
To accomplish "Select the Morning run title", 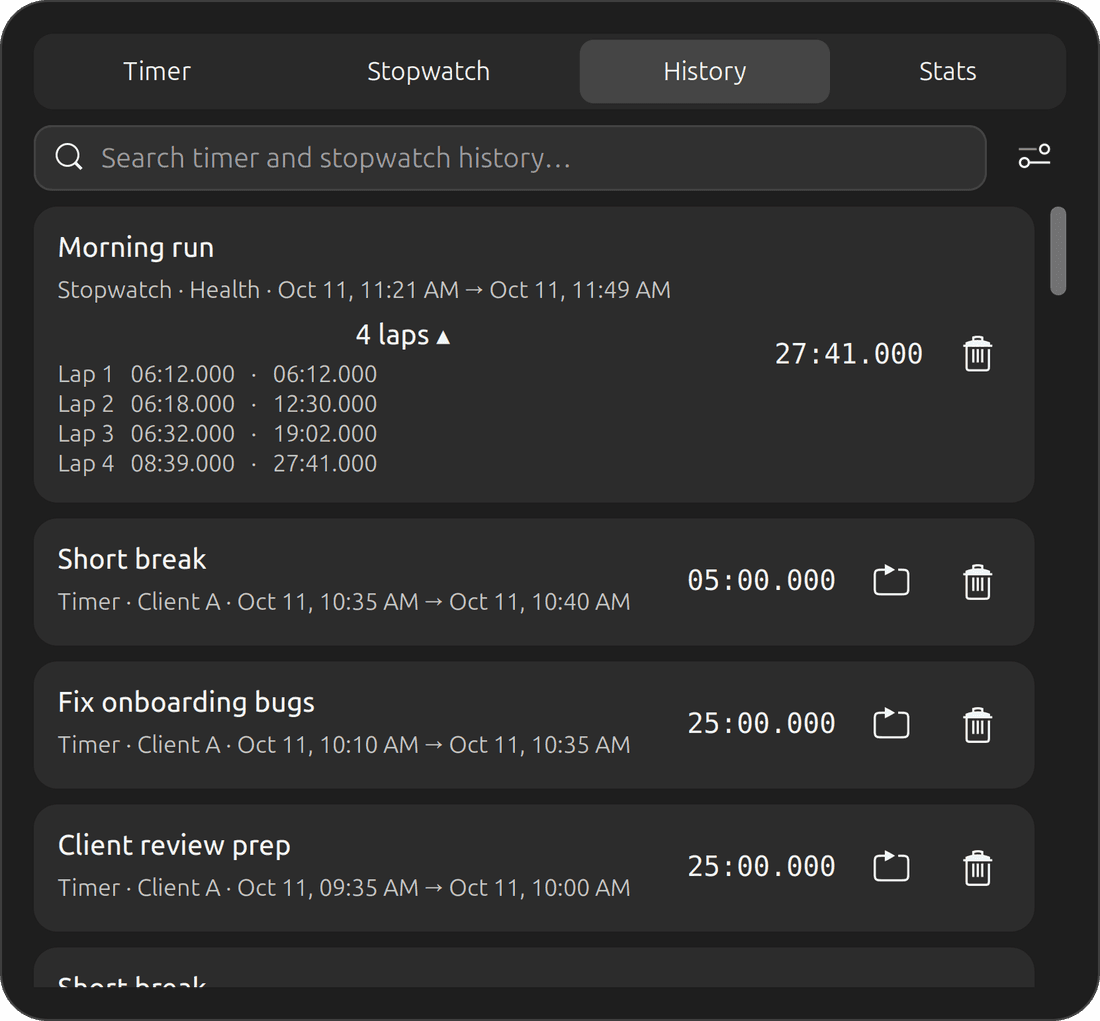I will [136, 248].
